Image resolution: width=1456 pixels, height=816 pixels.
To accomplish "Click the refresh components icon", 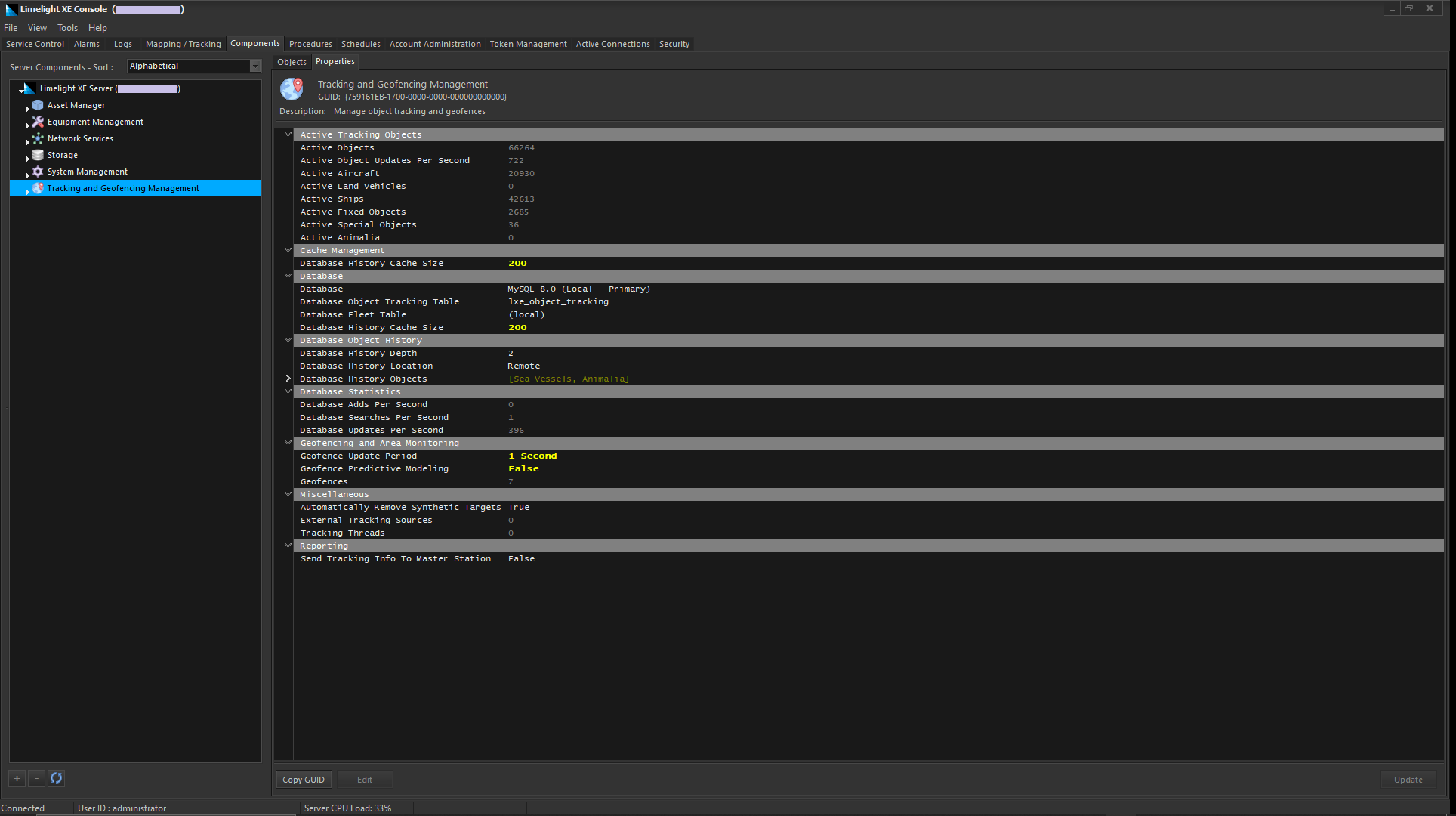I will (57, 778).
